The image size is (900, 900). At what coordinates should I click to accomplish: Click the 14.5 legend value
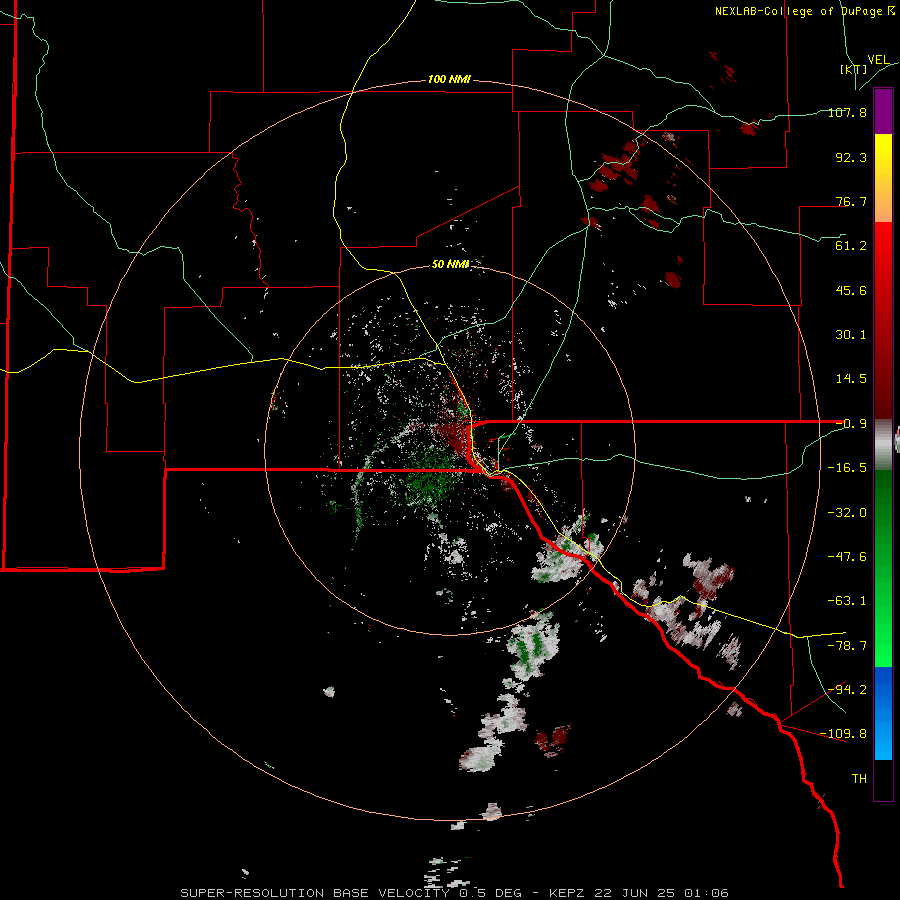851,379
